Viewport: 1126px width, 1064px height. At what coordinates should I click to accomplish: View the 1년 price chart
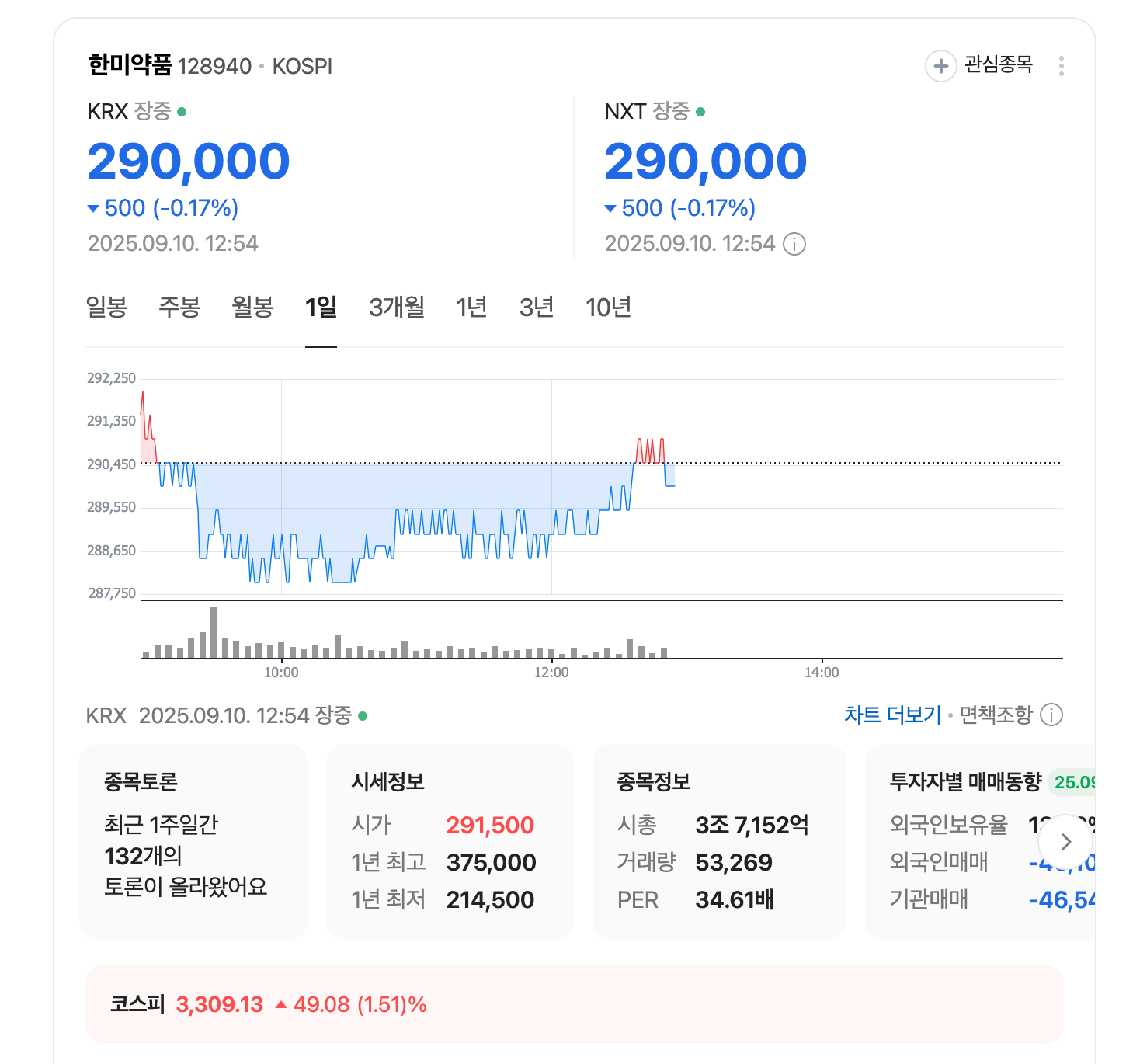click(x=471, y=308)
